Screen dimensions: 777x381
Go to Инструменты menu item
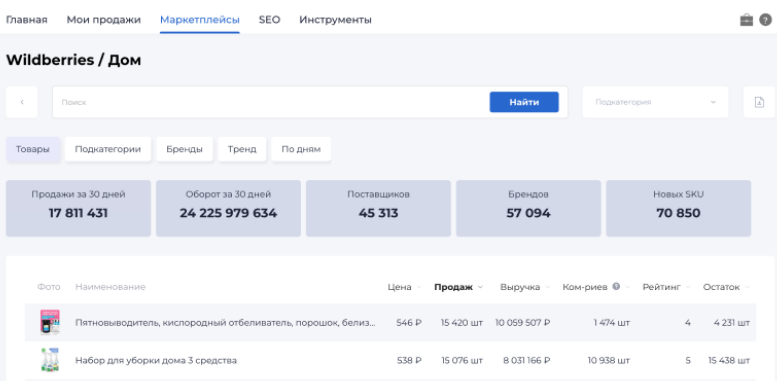(335, 20)
